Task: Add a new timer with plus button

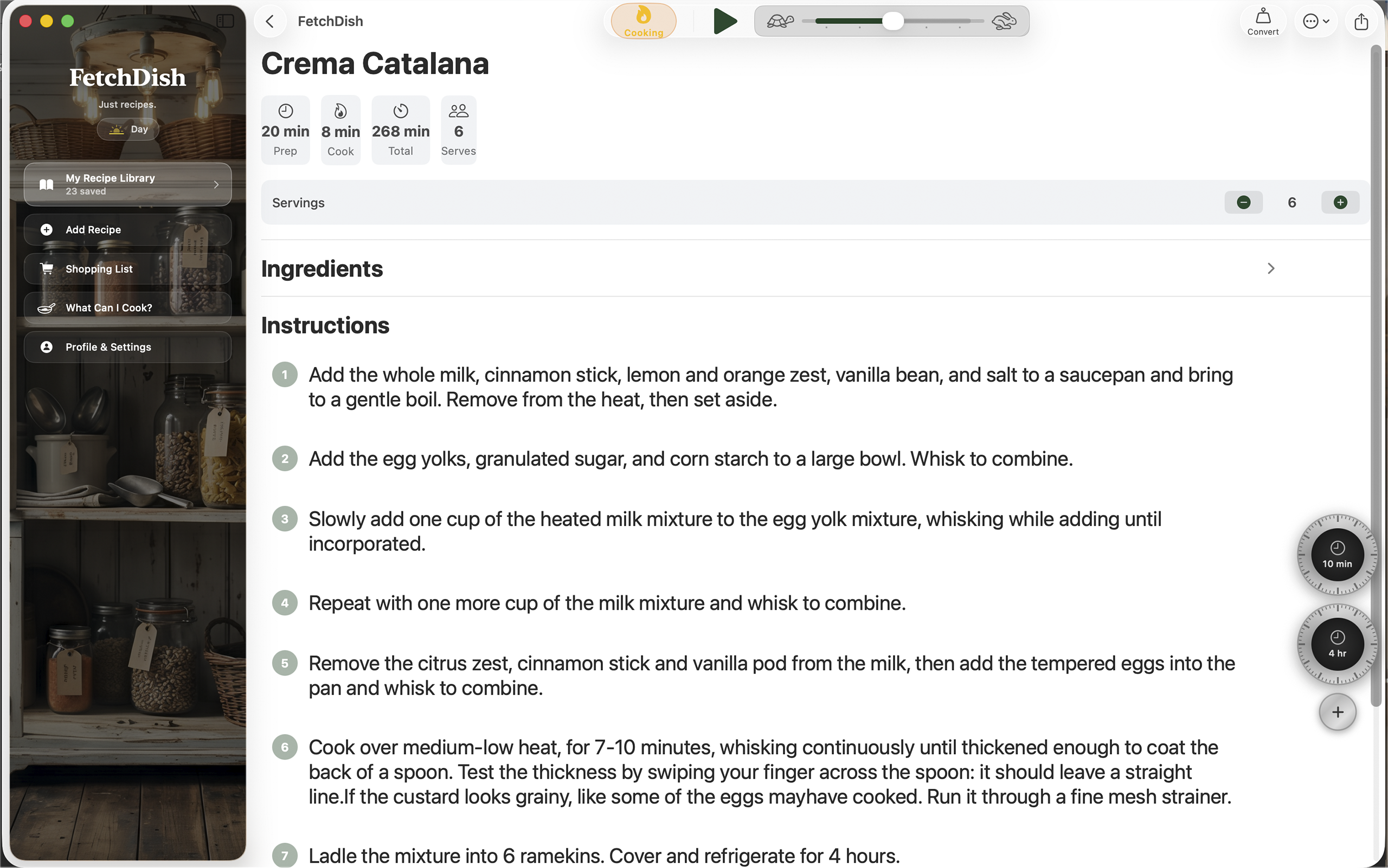Action: 1337,712
